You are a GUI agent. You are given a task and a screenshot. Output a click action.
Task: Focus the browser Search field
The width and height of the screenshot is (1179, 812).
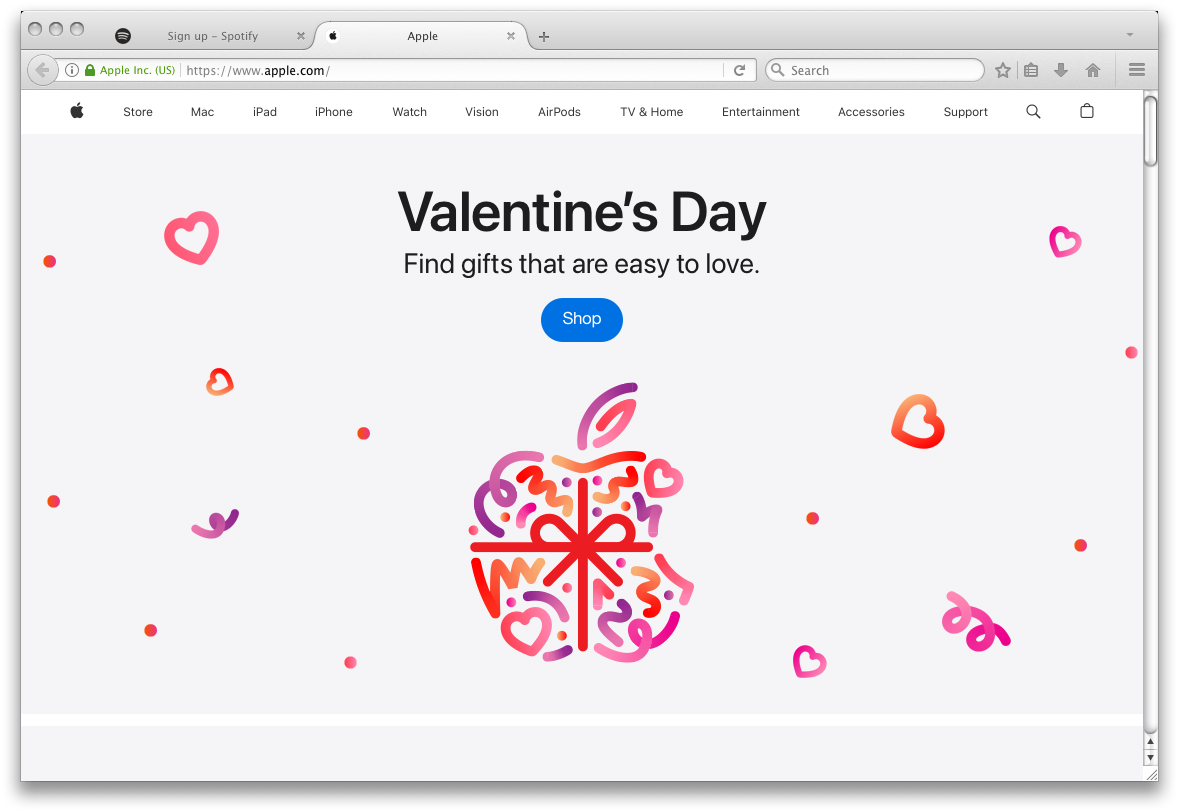(874, 70)
